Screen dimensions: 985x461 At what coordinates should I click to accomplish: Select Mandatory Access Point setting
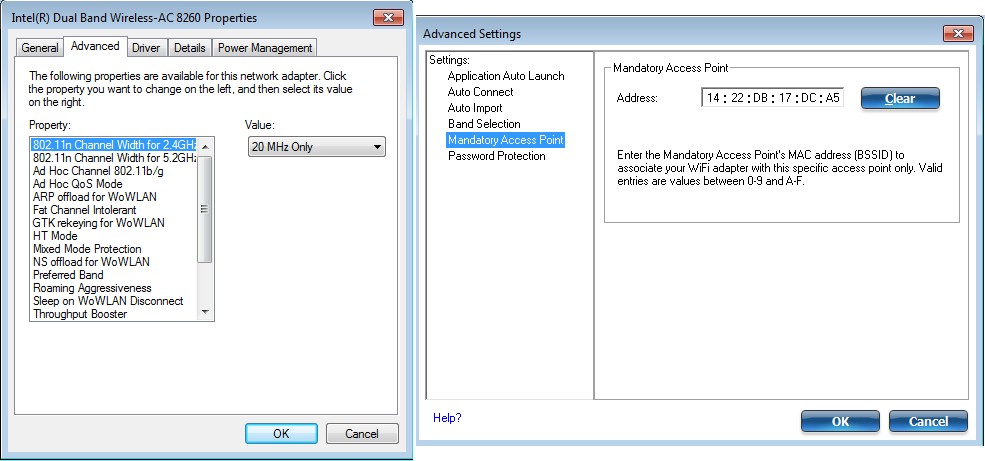(506, 139)
